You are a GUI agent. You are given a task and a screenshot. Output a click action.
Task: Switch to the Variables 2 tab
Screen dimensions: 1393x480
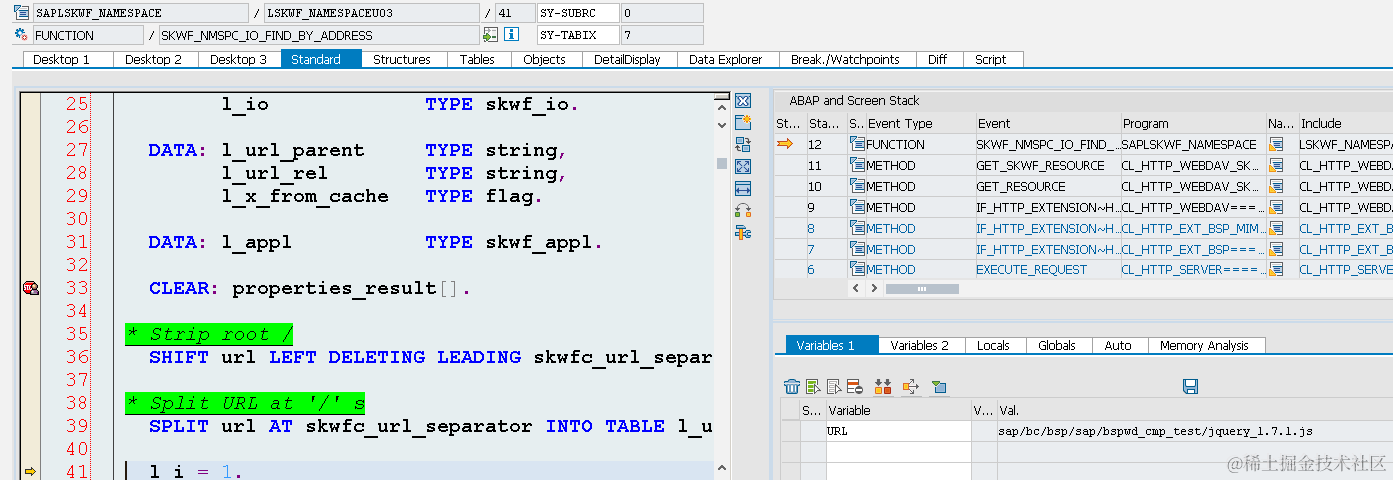pyautogui.click(x=920, y=346)
